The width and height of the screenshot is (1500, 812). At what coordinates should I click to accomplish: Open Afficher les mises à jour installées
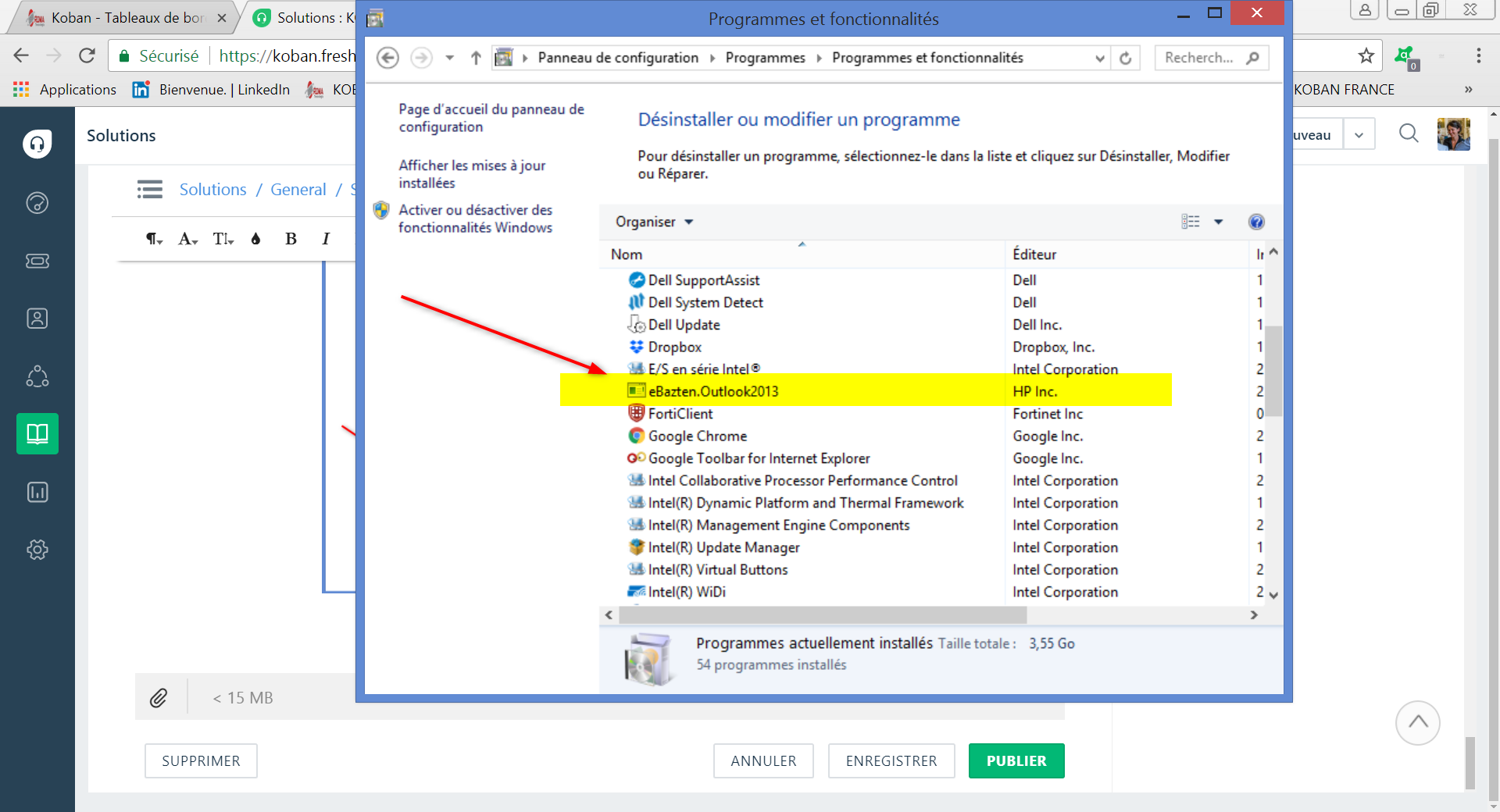[472, 174]
